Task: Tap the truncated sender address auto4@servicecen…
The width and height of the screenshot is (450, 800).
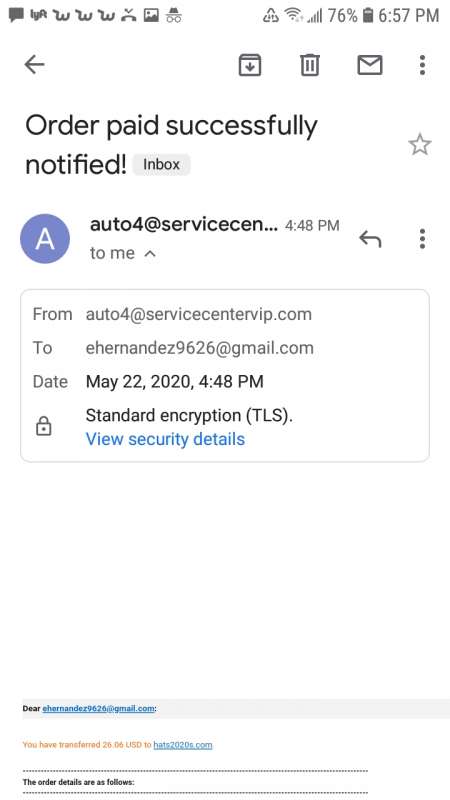Action: [184, 224]
